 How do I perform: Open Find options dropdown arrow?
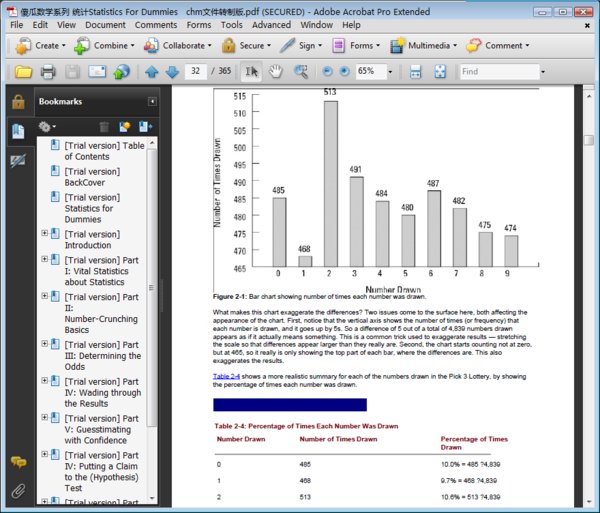543,72
